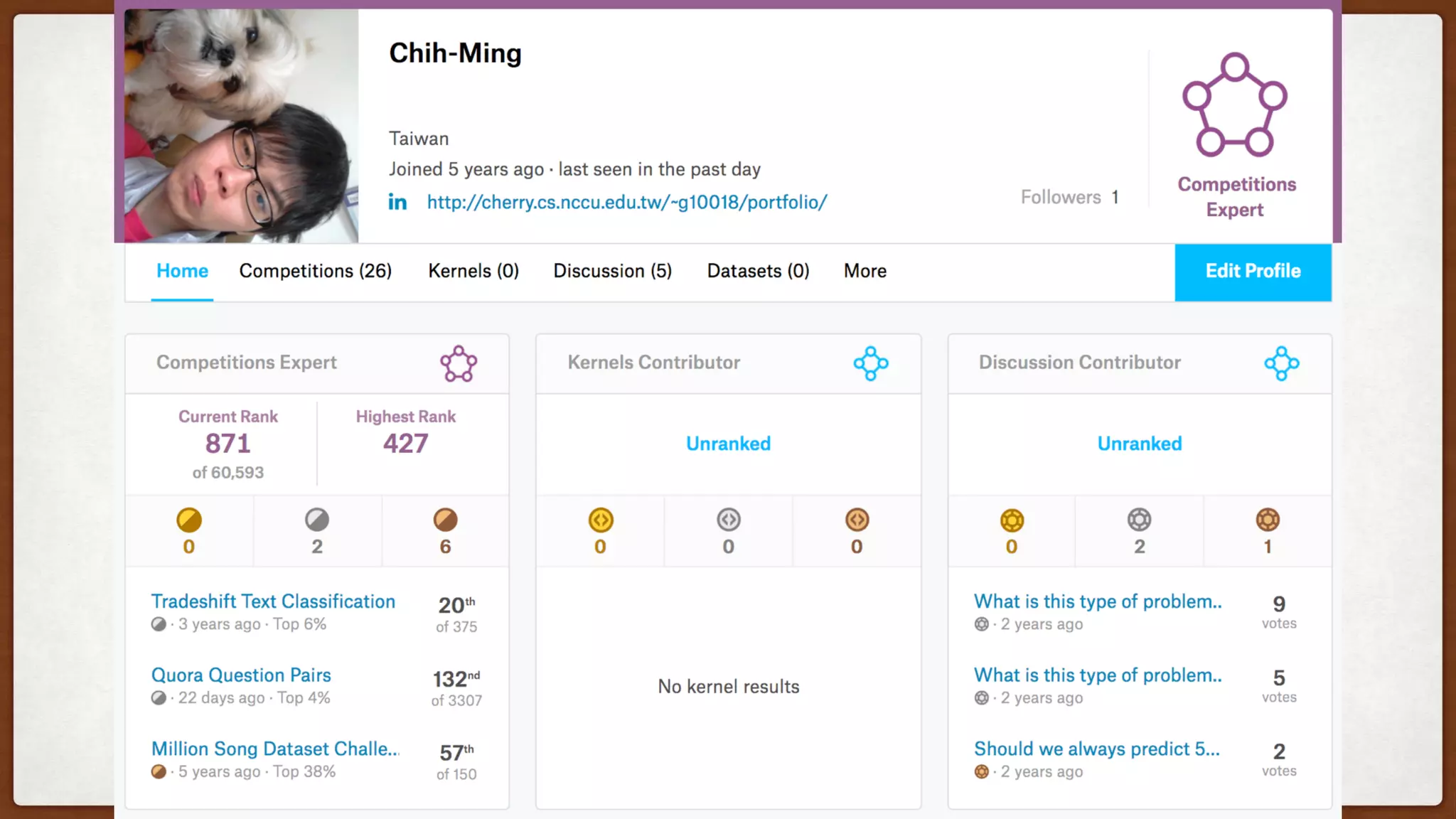The height and width of the screenshot is (819, 1456).
Task: Click the large Competitions Expert pentagon badge
Action: (1235, 105)
